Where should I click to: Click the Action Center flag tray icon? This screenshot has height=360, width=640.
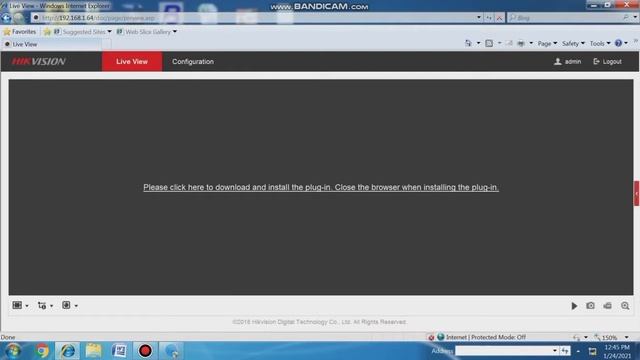coord(592,351)
